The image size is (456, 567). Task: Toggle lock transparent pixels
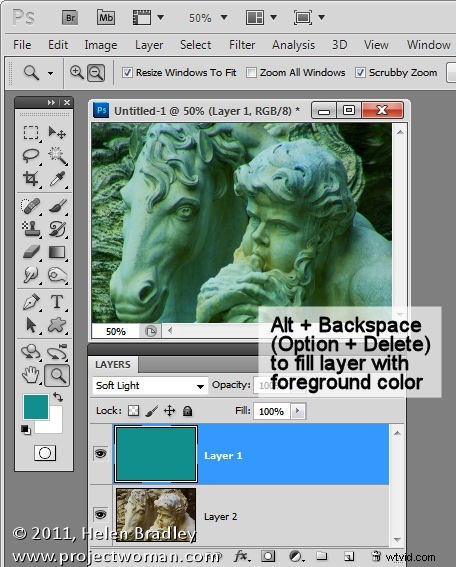click(x=134, y=411)
